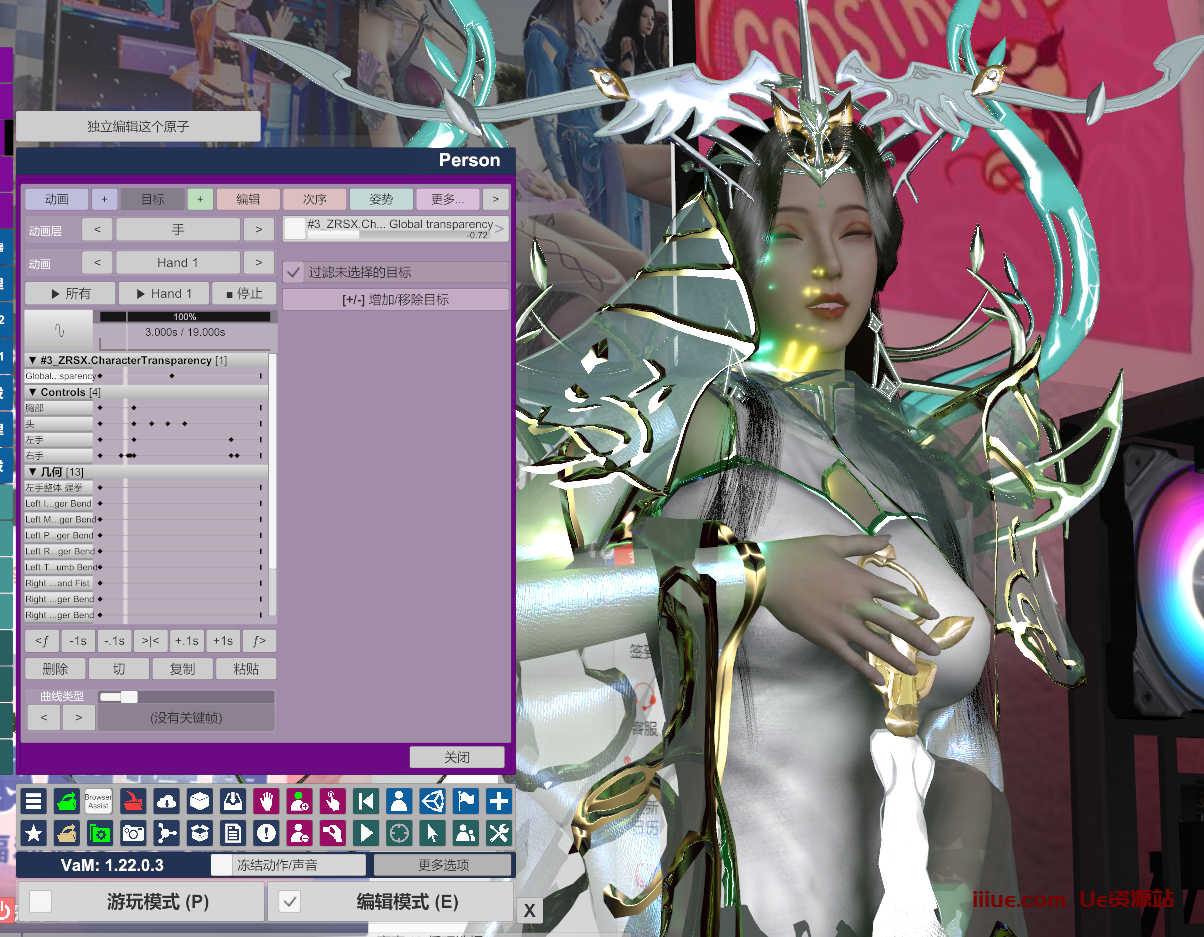Open the 姿势 tab
This screenshot has width=1204, height=937.
[x=380, y=199]
